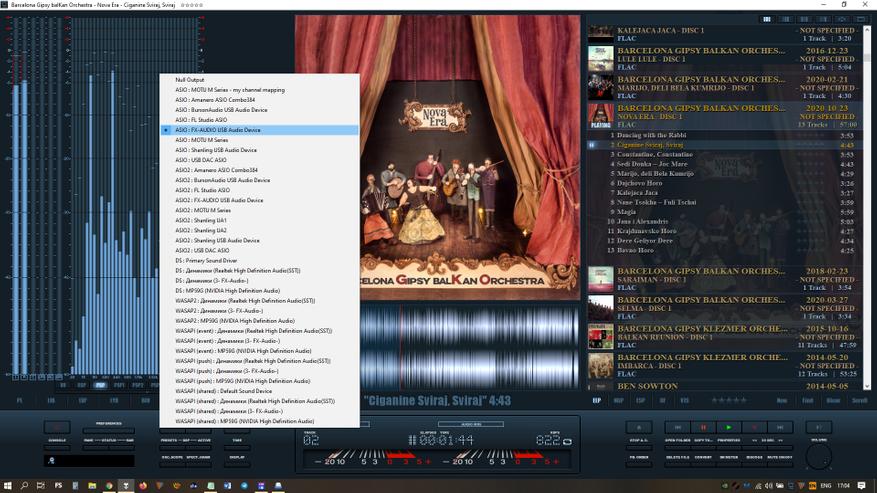Open Windows Start menu

[x=7, y=486]
